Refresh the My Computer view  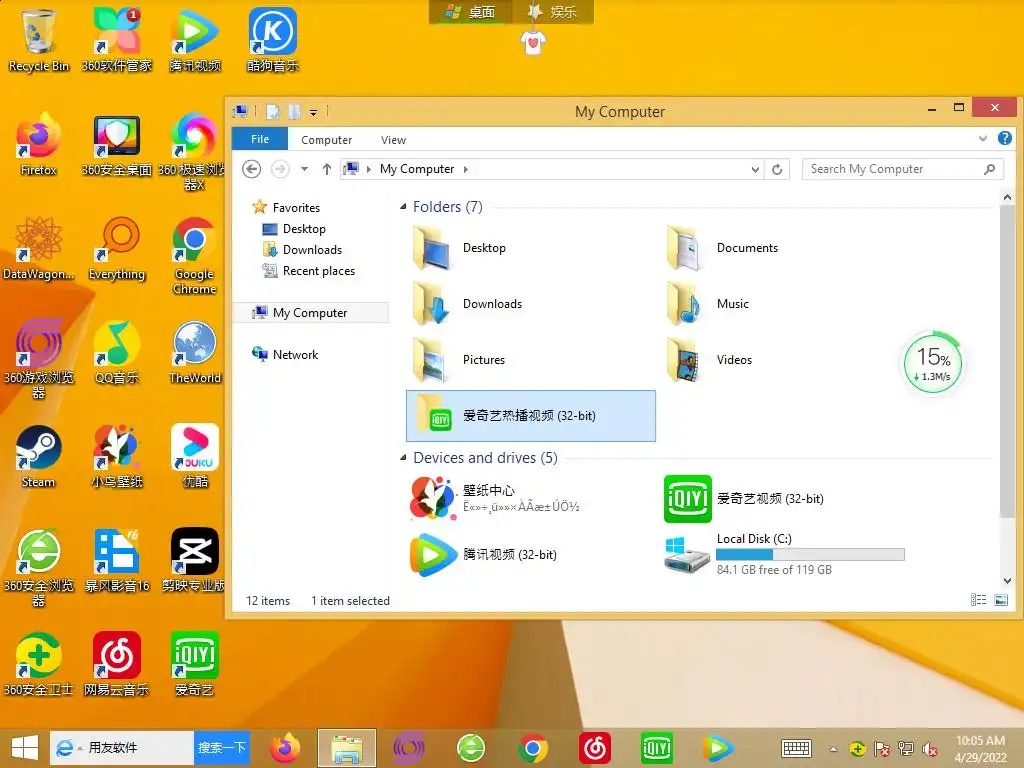(x=777, y=169)
